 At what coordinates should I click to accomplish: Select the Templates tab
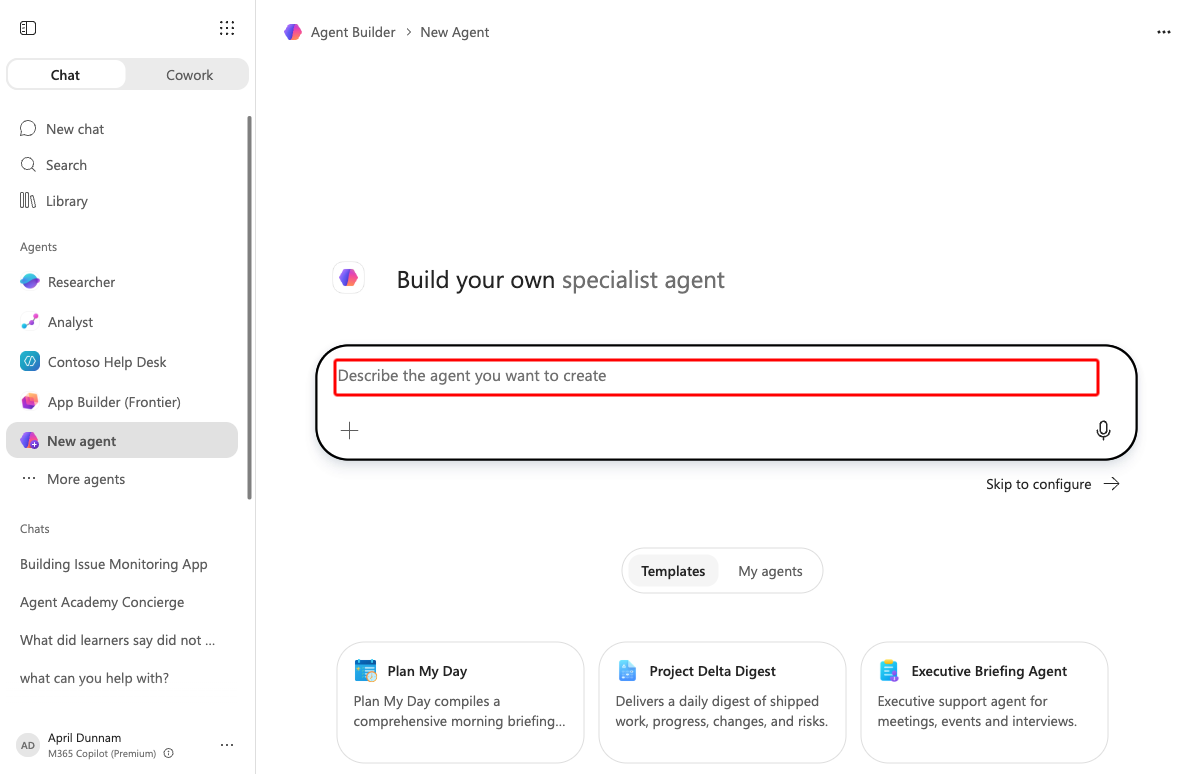pyautogui.click(x=673, y=571)
